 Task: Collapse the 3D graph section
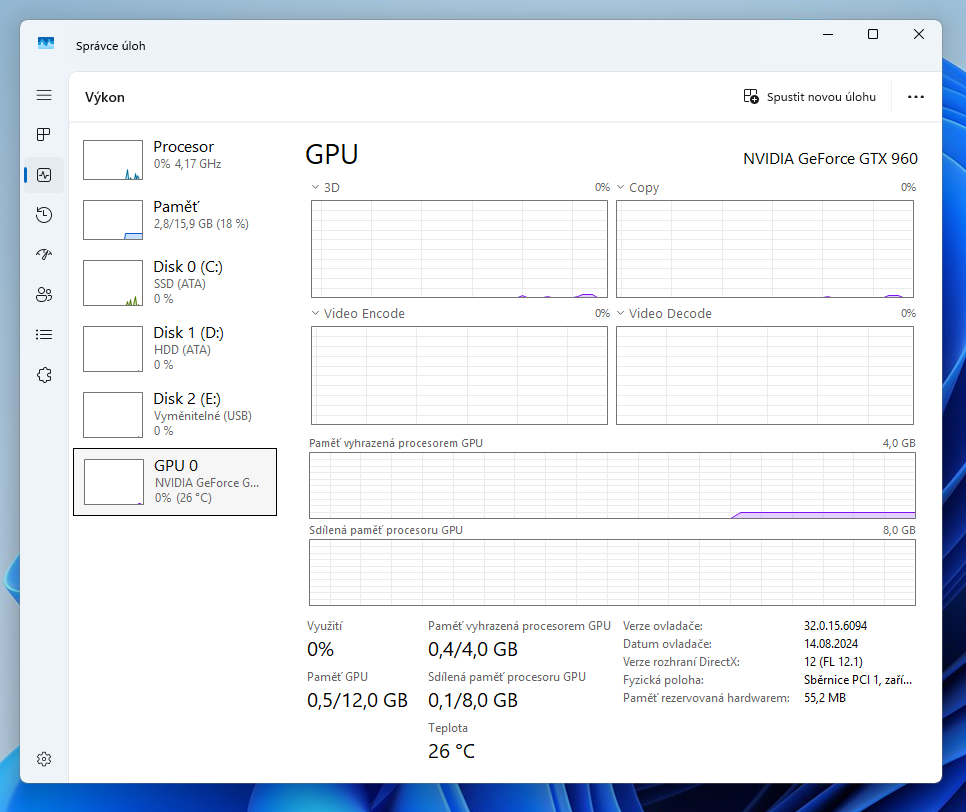315,187
